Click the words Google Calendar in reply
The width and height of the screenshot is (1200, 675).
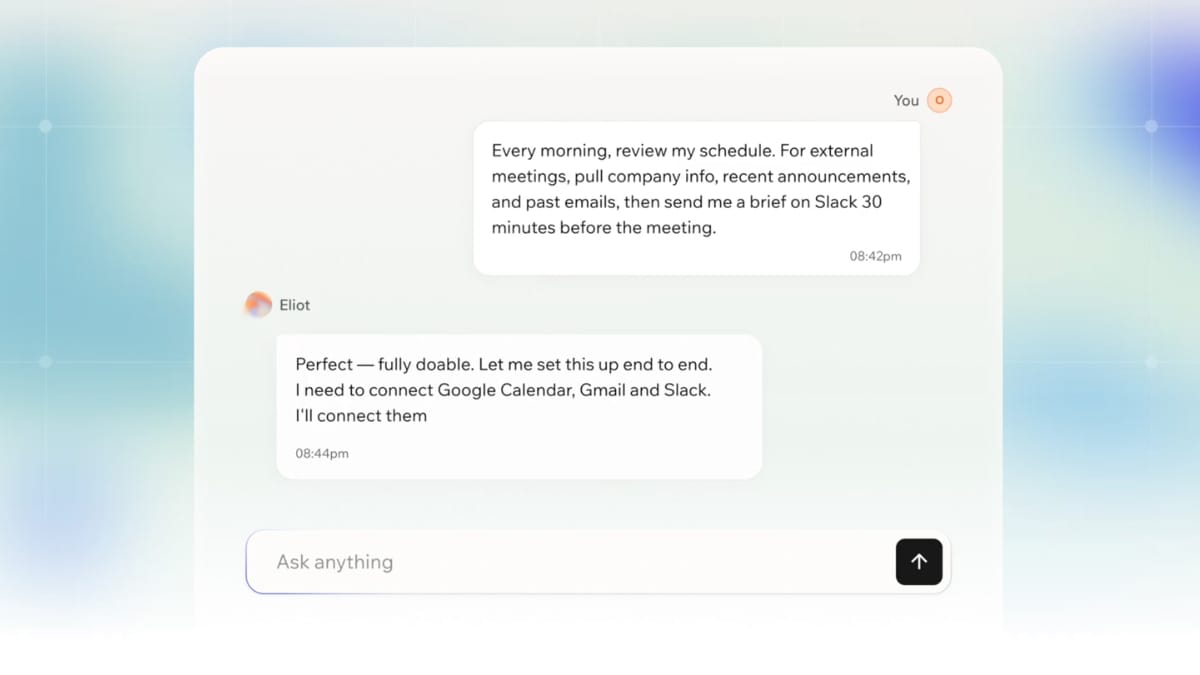(x=507, y=390)
